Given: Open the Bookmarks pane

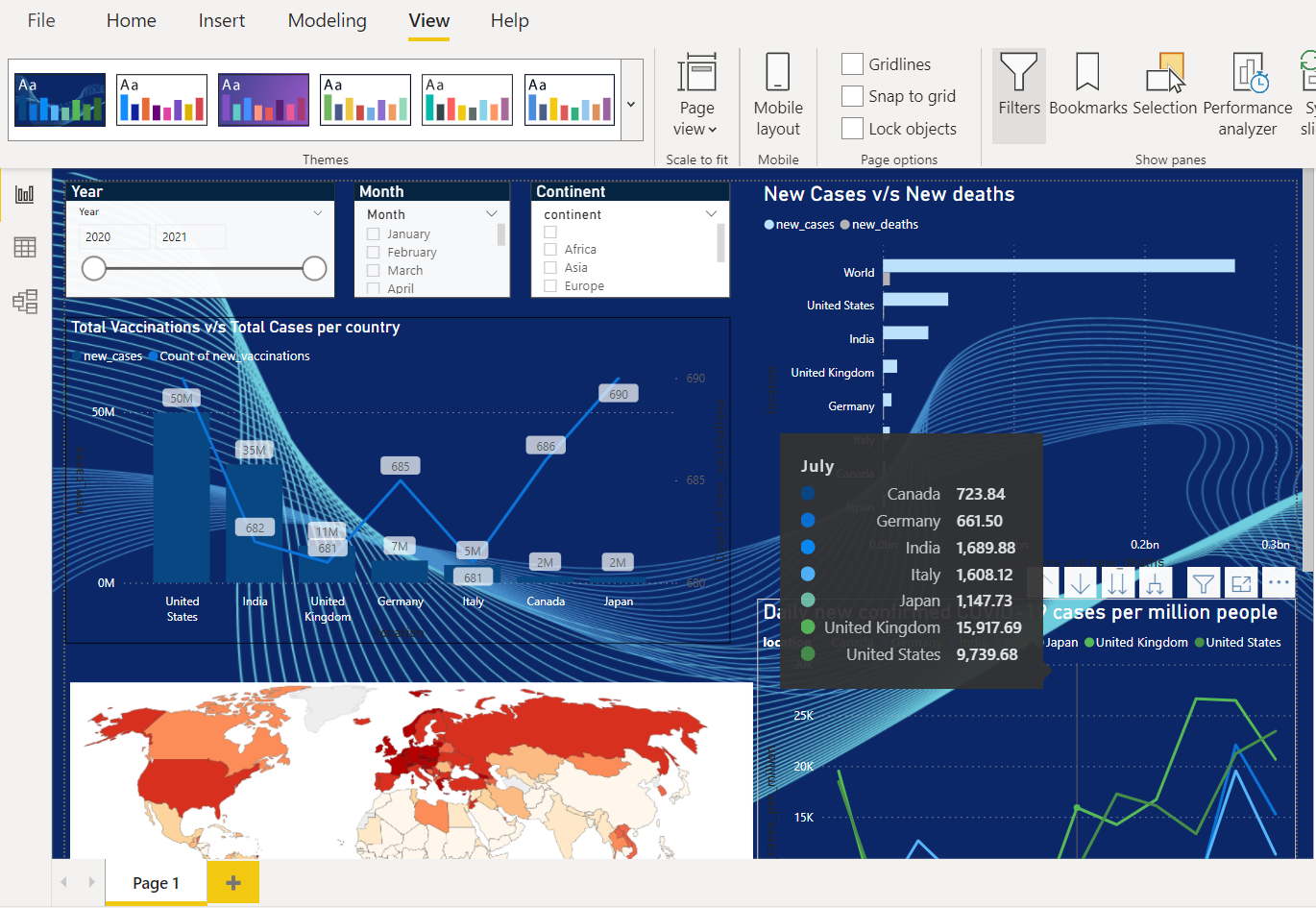Looking at the screenshot, I should click(x=1086, y=91).
